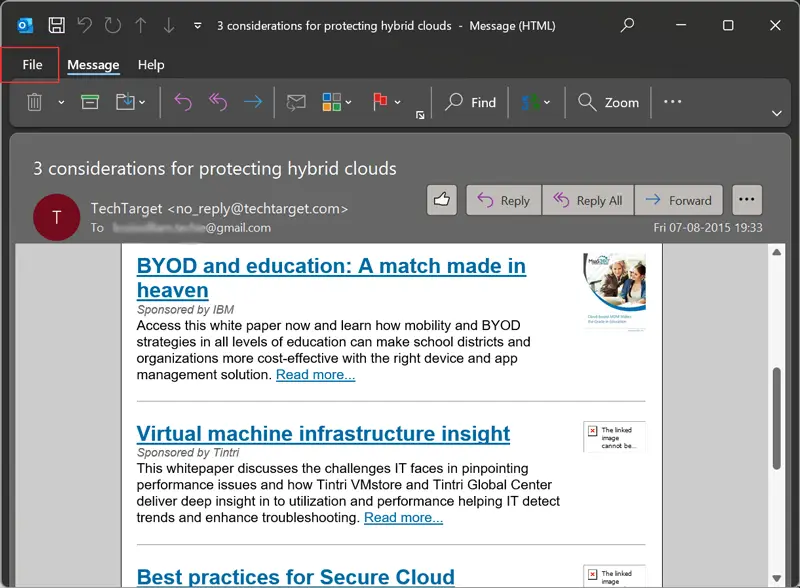This screenshot has height=588, width=800.
Task: Click the Move to folder icon
Action: [x=125, y=102]
